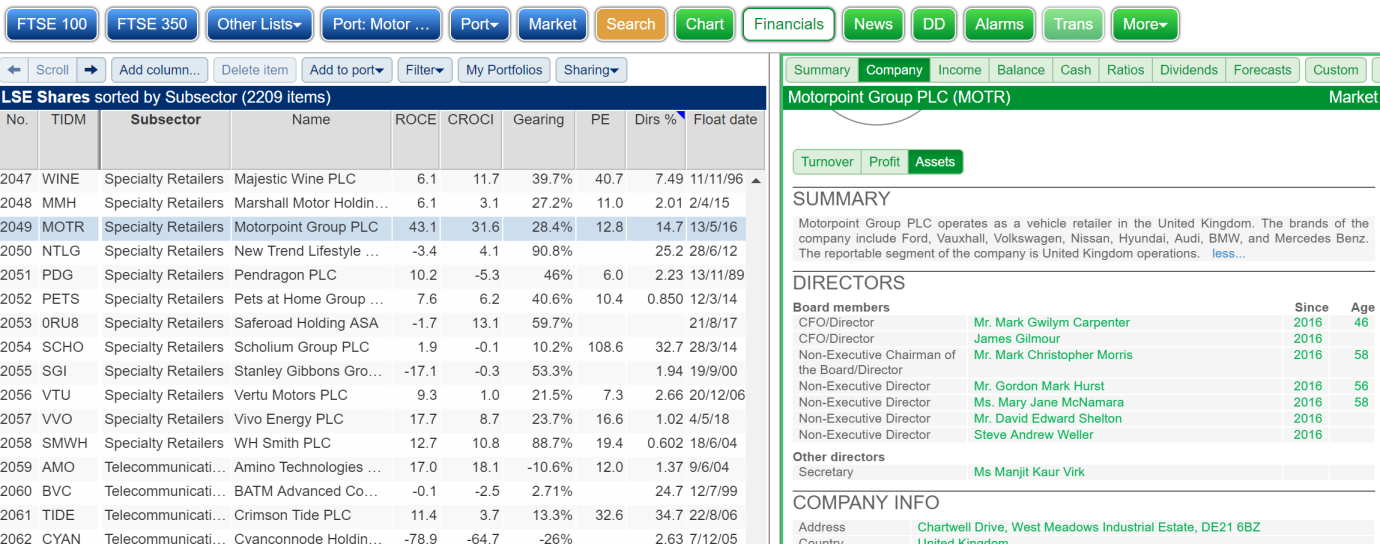Click the 'less...' summary link

[x=1229, y=253]
